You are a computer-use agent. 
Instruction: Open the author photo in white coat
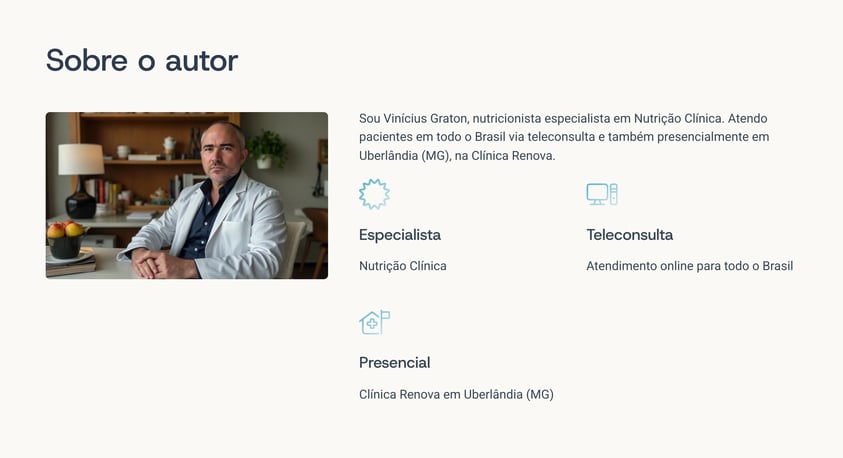187,195
